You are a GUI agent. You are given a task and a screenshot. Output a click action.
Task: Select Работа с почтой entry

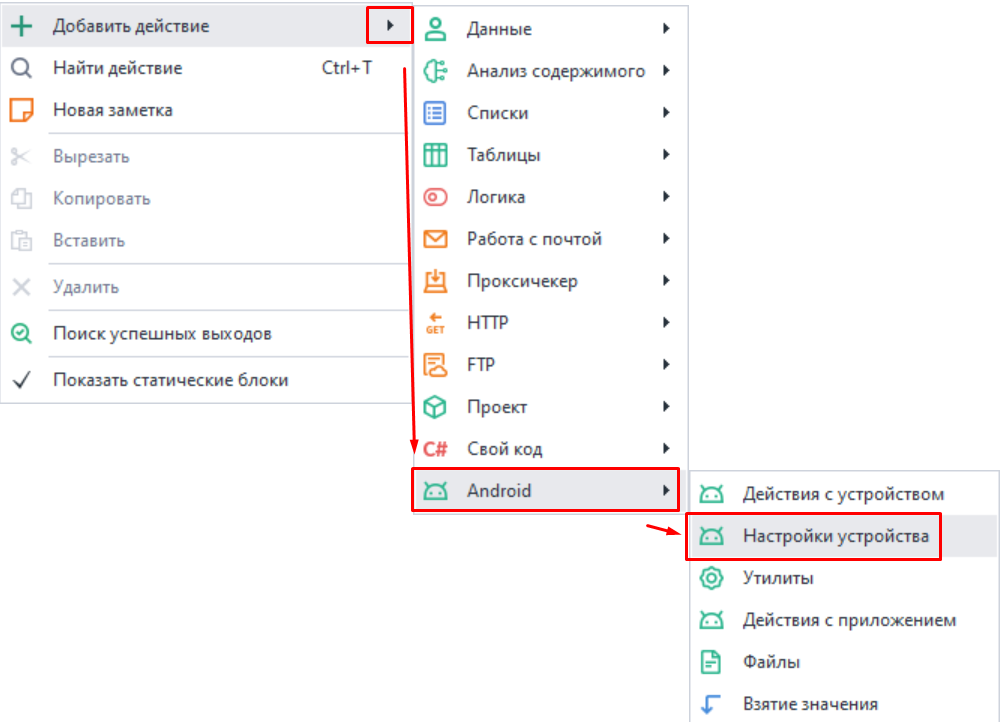tap(534, 239)
